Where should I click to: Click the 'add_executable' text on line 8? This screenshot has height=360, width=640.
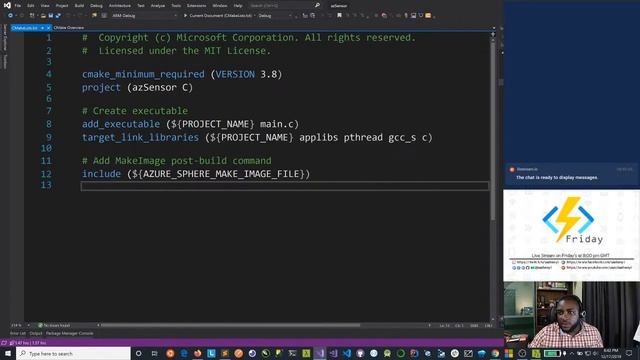pyautogui.click(x=121, y=124)
